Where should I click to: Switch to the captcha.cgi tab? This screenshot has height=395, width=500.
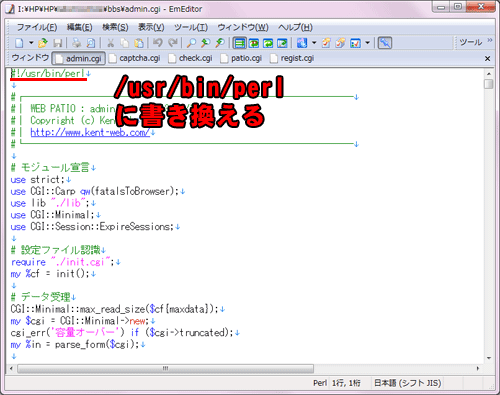[x=135, y=58]
